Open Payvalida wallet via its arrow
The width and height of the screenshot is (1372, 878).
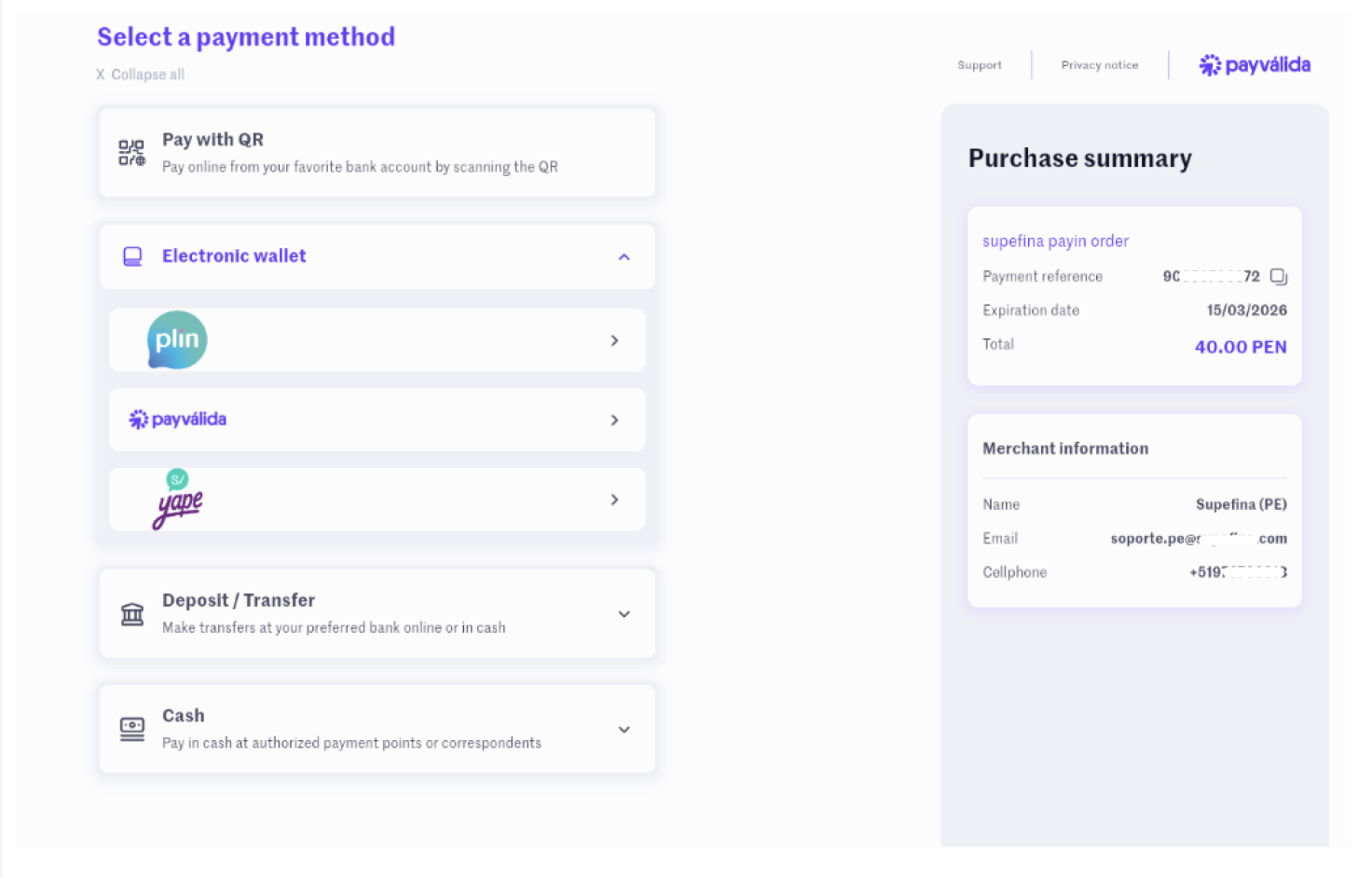click(614, 420)
